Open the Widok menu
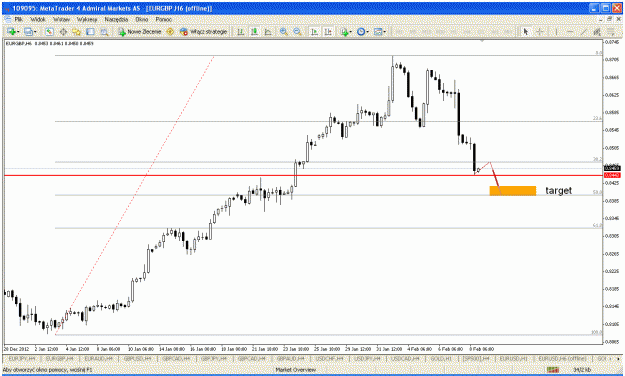Viewport: 625px width, 376px height. [38, 19]
